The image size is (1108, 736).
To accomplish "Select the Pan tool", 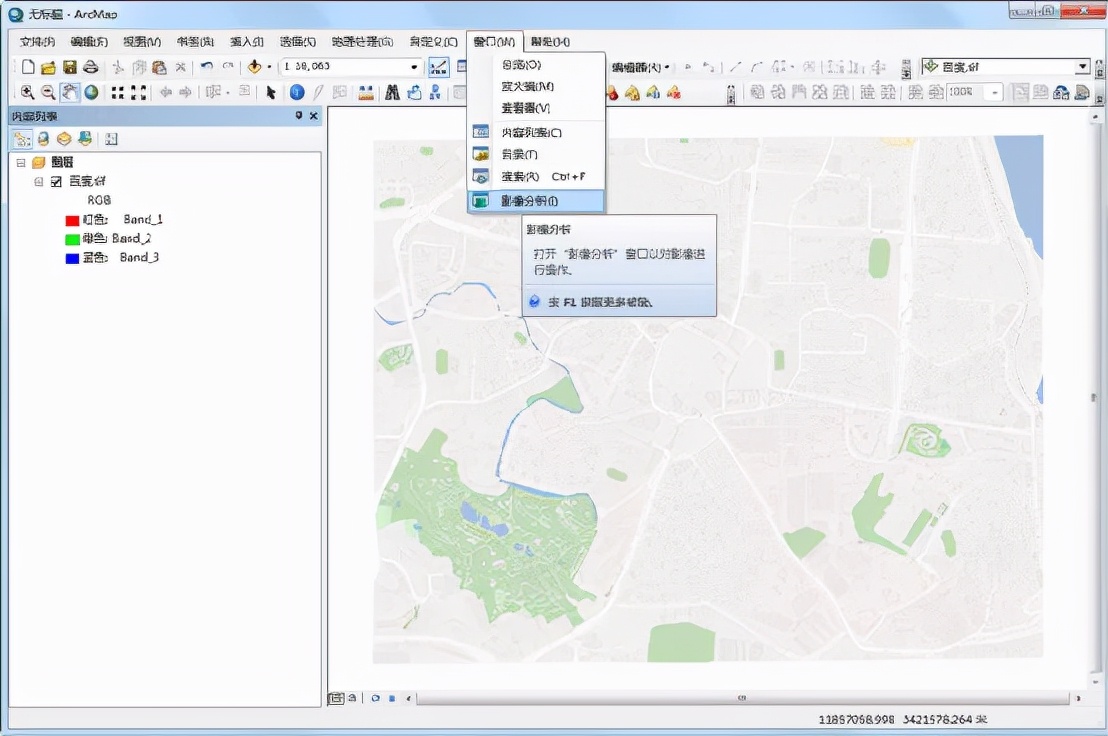I will point(68,91).
